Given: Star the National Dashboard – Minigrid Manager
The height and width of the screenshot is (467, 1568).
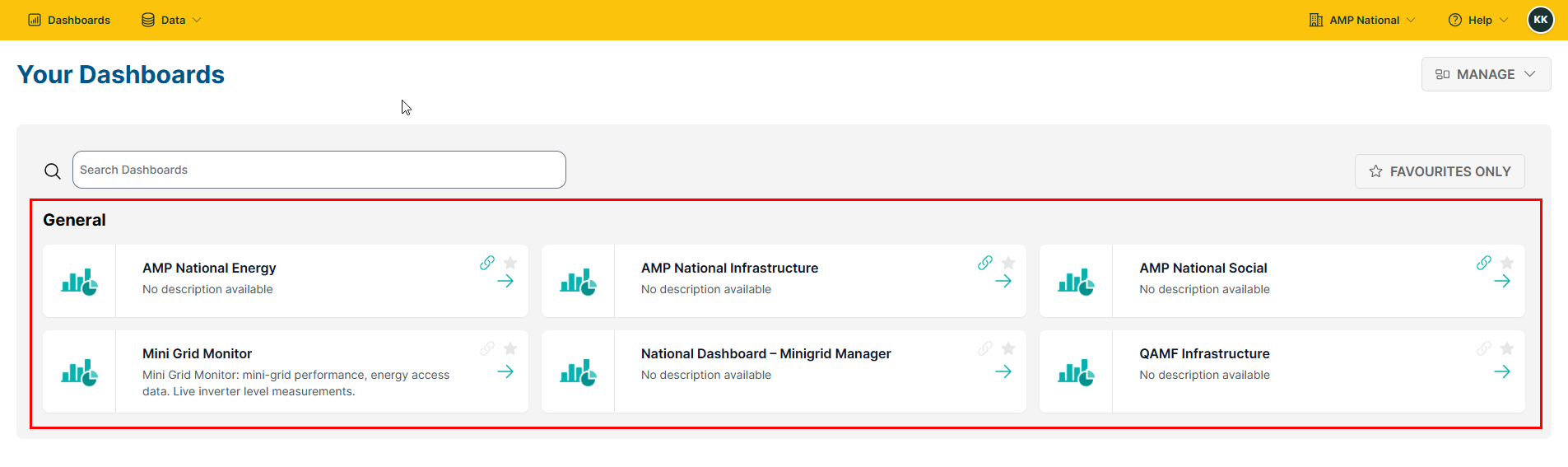Looking at the screenshot, I should click(1008, 348).
